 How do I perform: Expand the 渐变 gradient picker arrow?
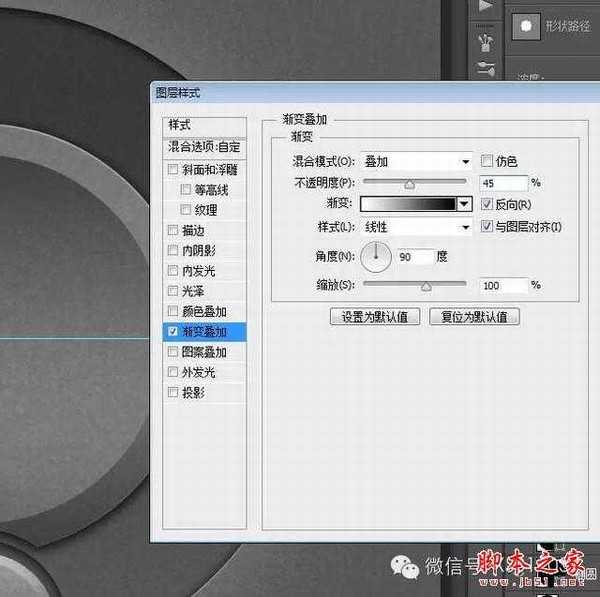(463, 203)
